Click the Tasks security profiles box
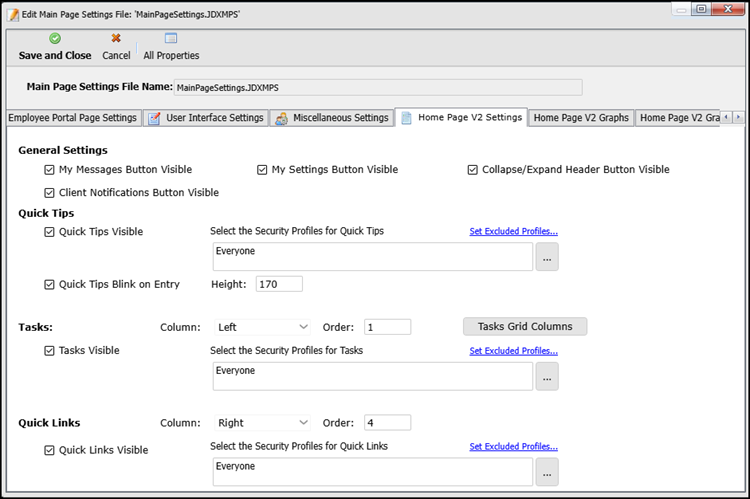This screenshot has height=499, width=750. tap(373, 377)
